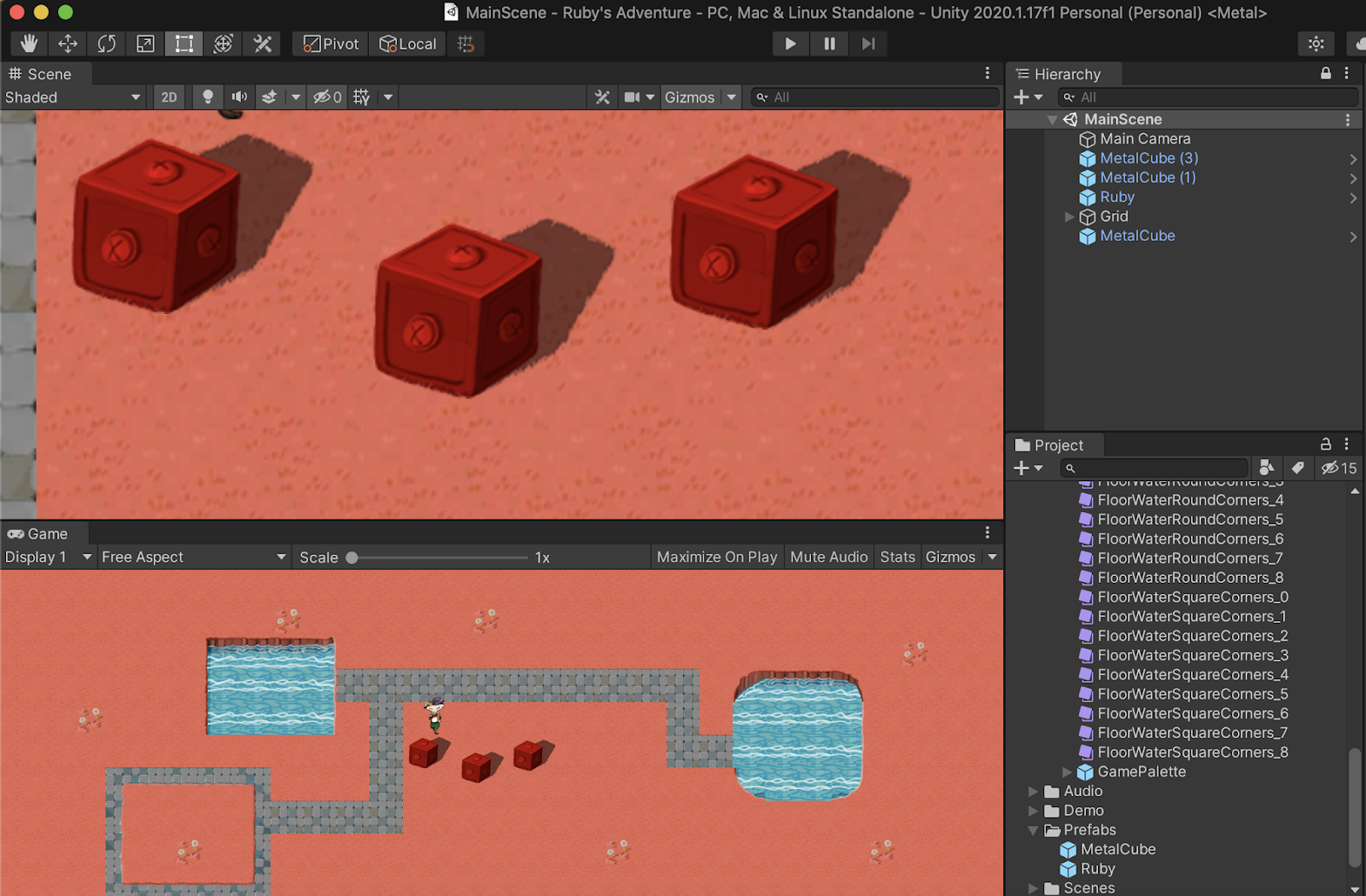Toggle Game view Gizmos button
1366x896 pixels.
[950, 557]
